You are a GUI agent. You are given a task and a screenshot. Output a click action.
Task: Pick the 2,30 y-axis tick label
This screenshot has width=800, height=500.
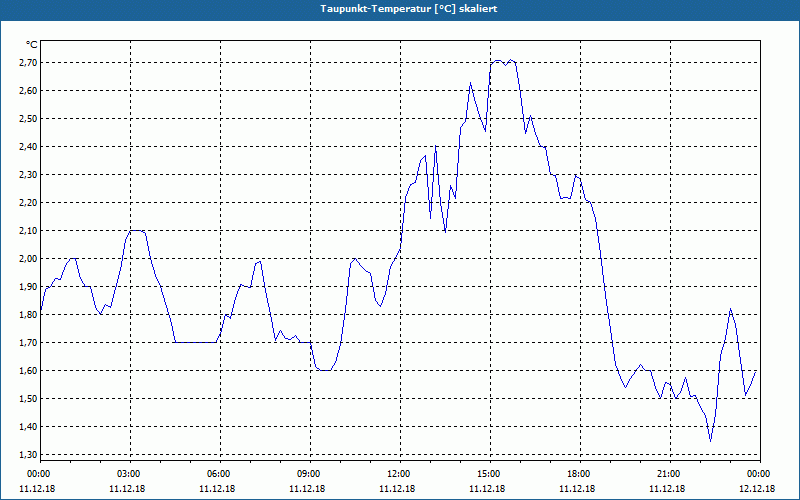(x=28, y=175)
